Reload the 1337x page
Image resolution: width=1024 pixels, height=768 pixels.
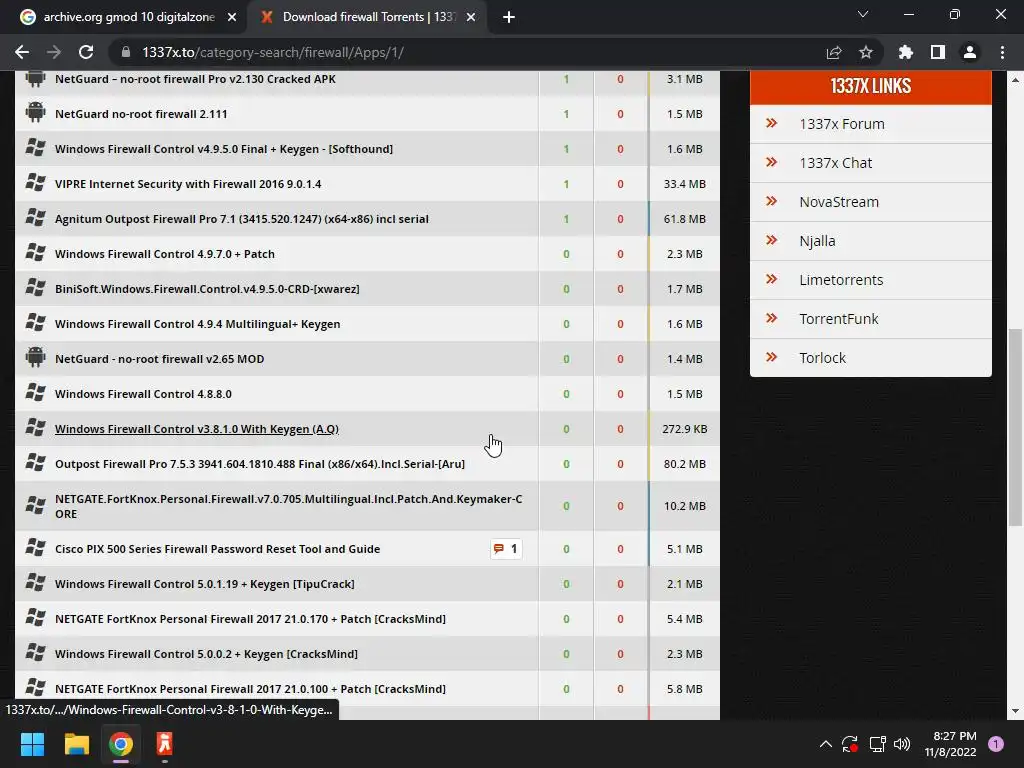tap(86, 52)
